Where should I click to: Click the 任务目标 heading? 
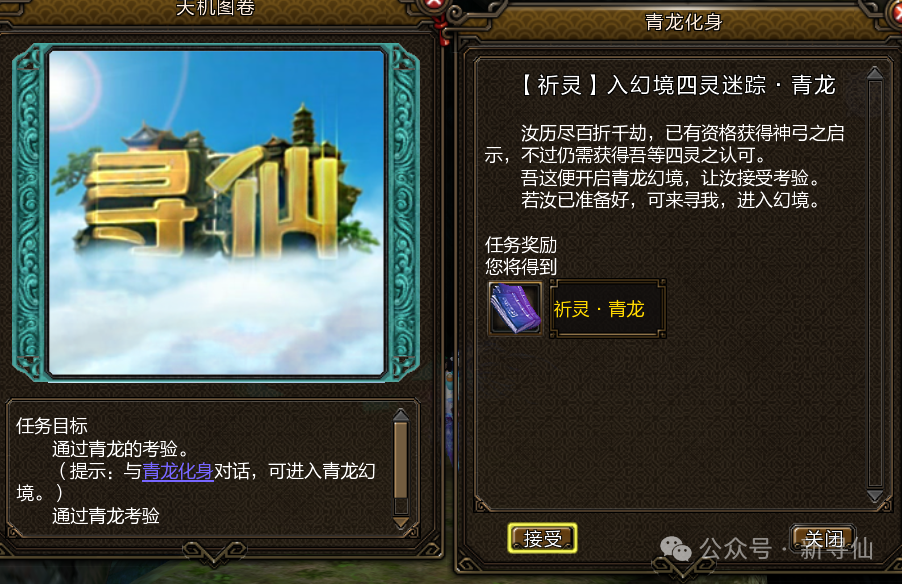point(52,426)
